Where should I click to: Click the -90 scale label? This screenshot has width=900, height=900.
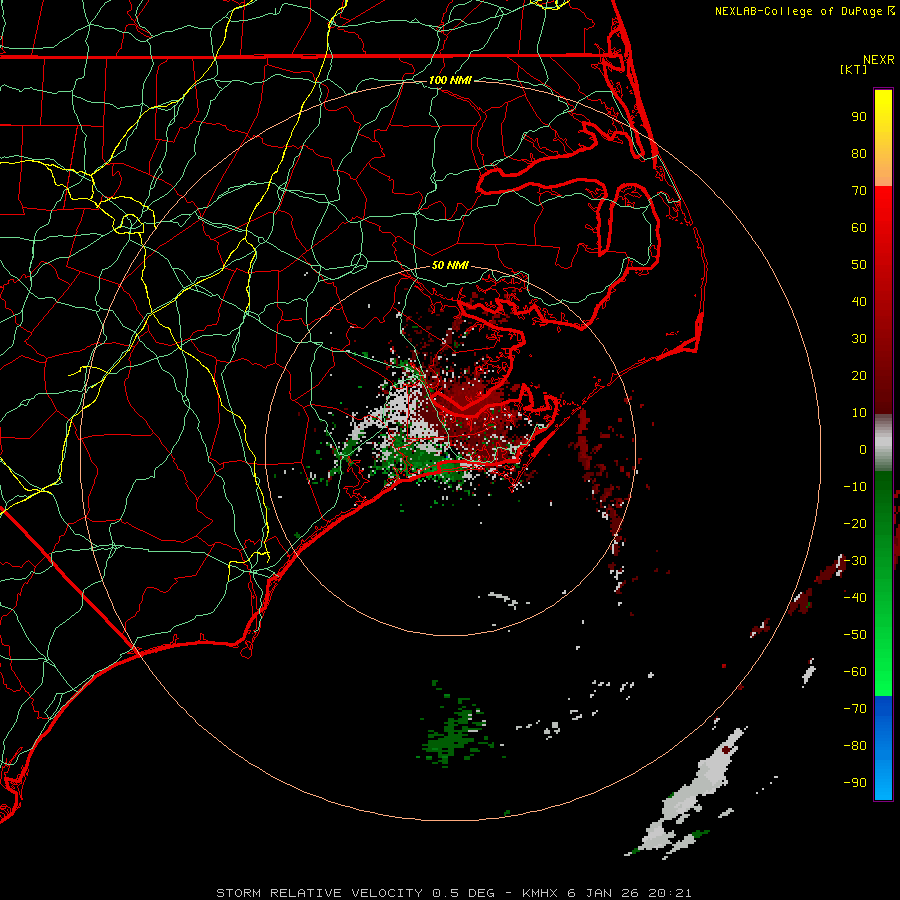(855, 783)
